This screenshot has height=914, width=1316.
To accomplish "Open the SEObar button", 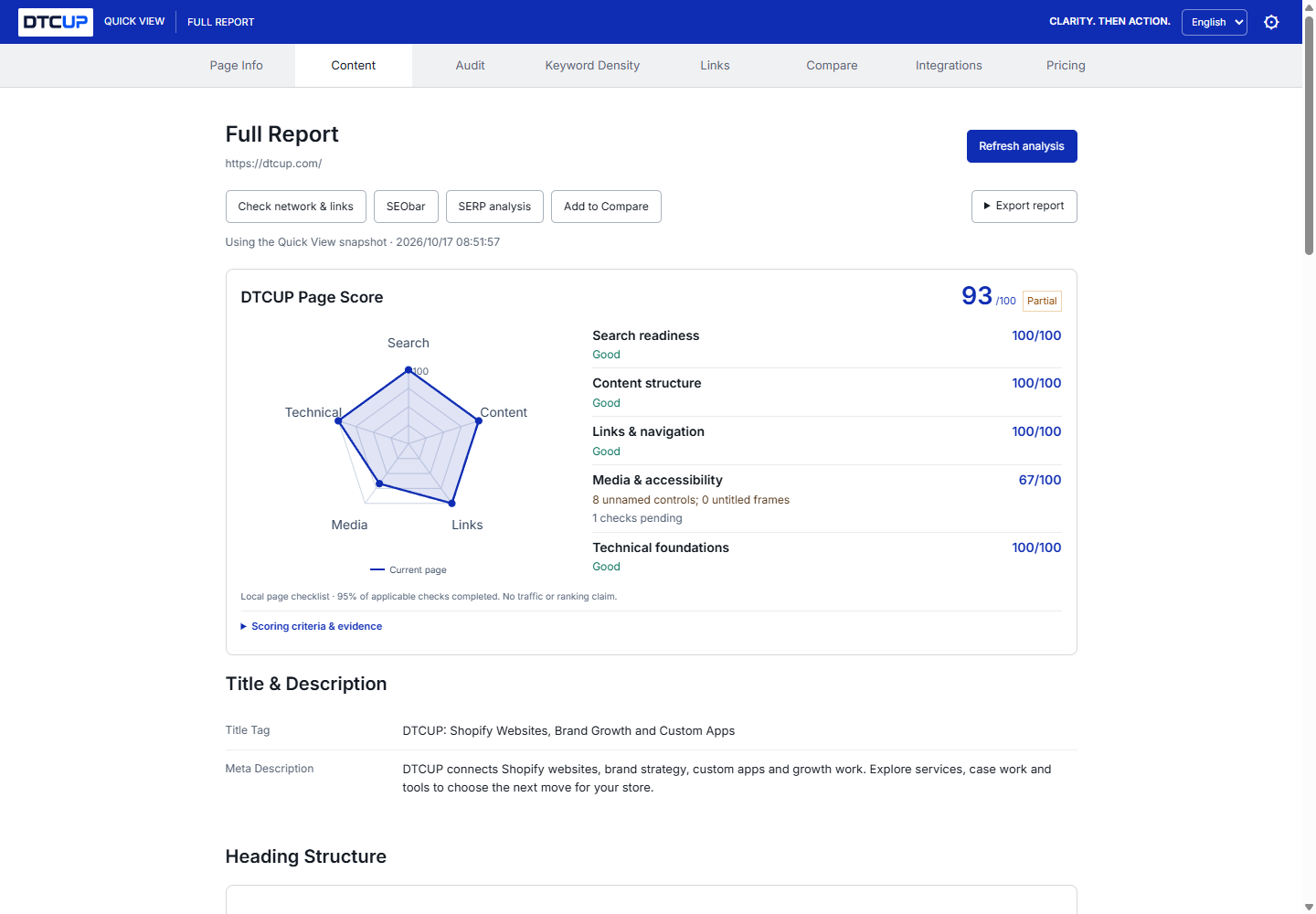I will [406, 207].
